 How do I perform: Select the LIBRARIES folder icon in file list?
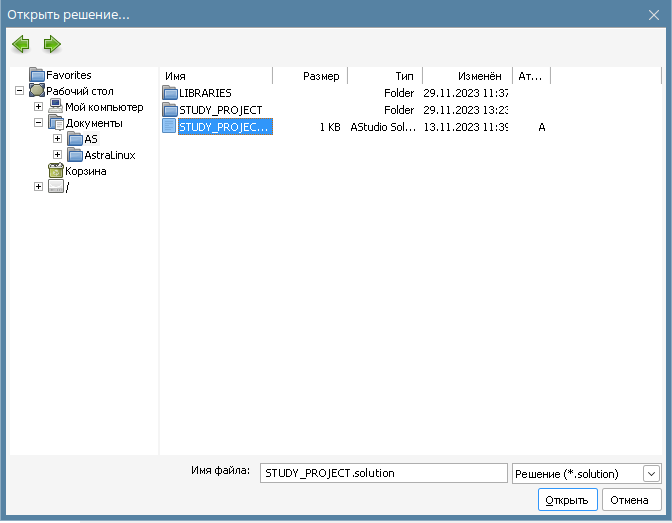170,93
